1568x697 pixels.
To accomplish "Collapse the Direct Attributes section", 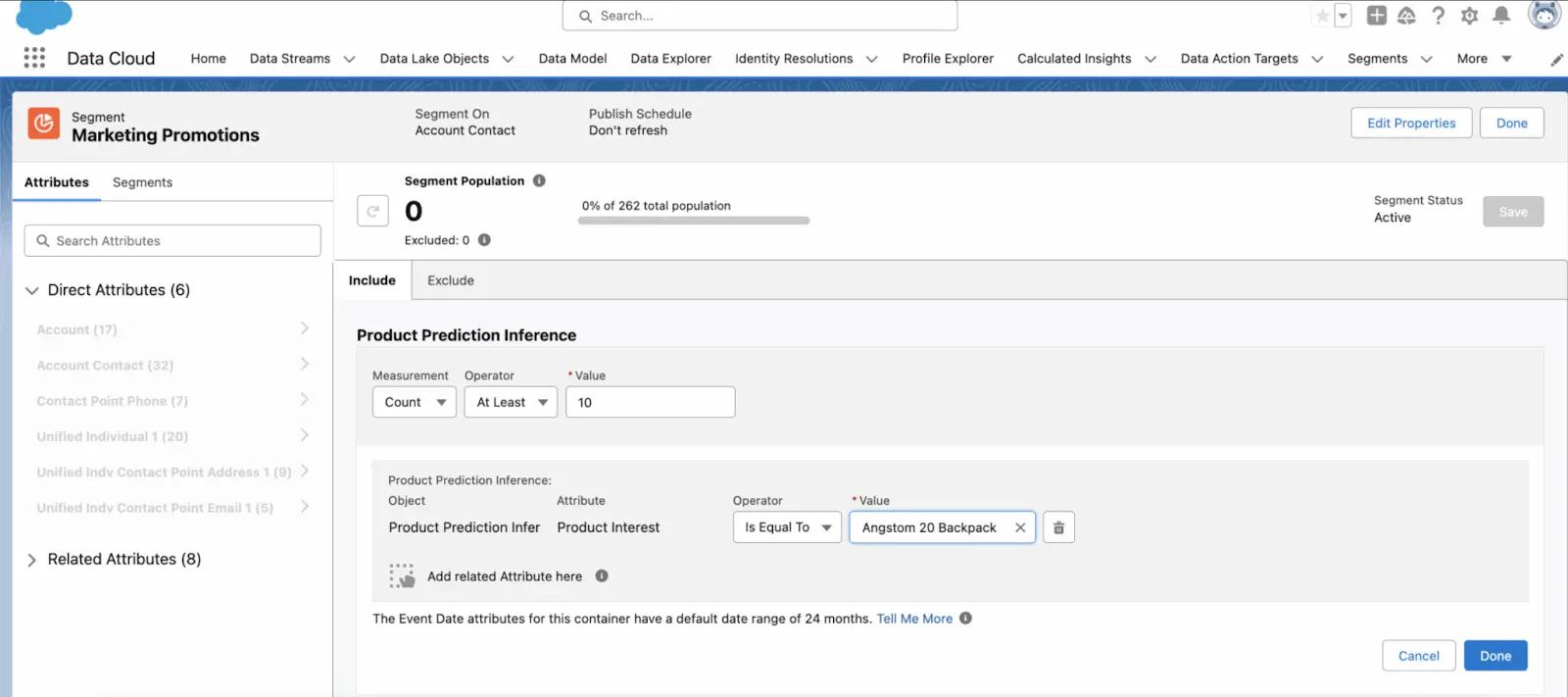I will tap(31, 290).
